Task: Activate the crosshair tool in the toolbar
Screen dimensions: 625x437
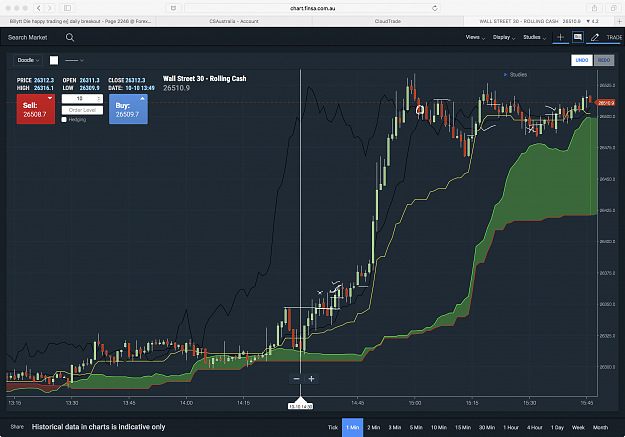Action: click(560, 37)
